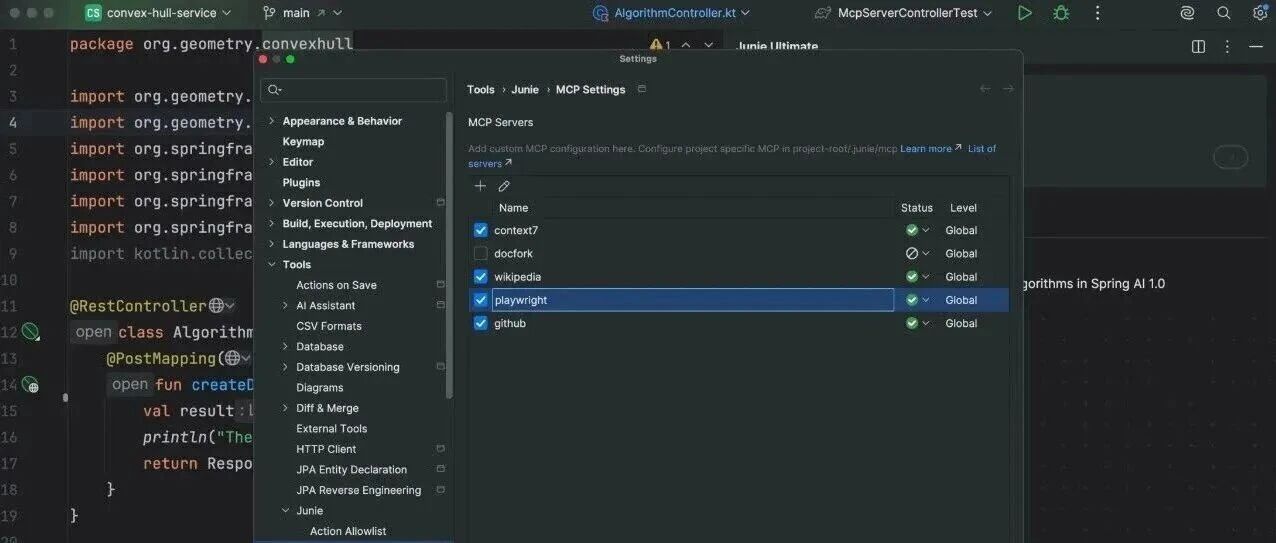1276x543 pixels.
Task: Open Actions on Save settings
Action: [x=336, y=285]
